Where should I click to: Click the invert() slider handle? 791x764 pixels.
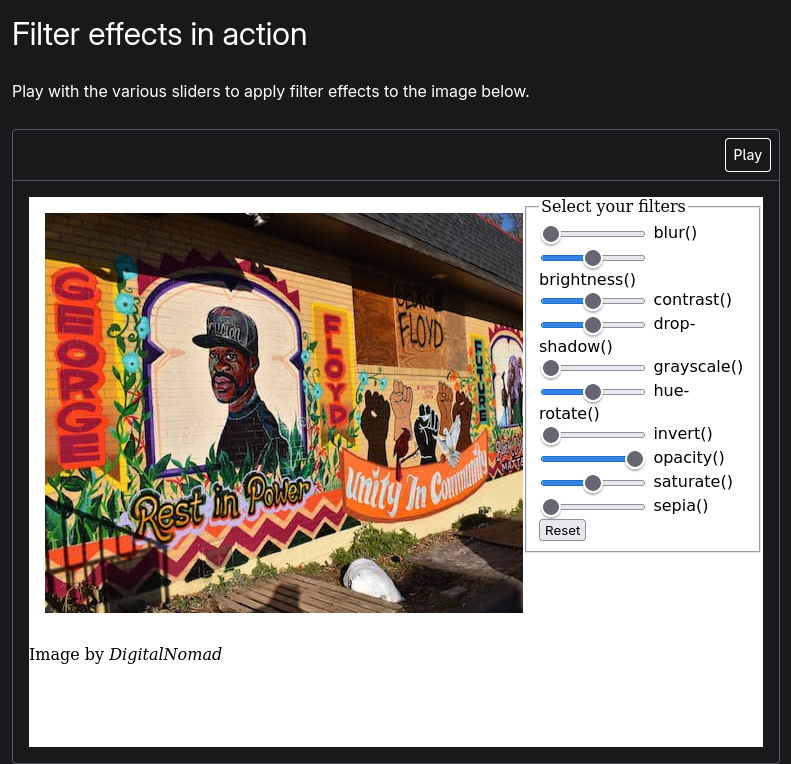[x=550, y=435]
